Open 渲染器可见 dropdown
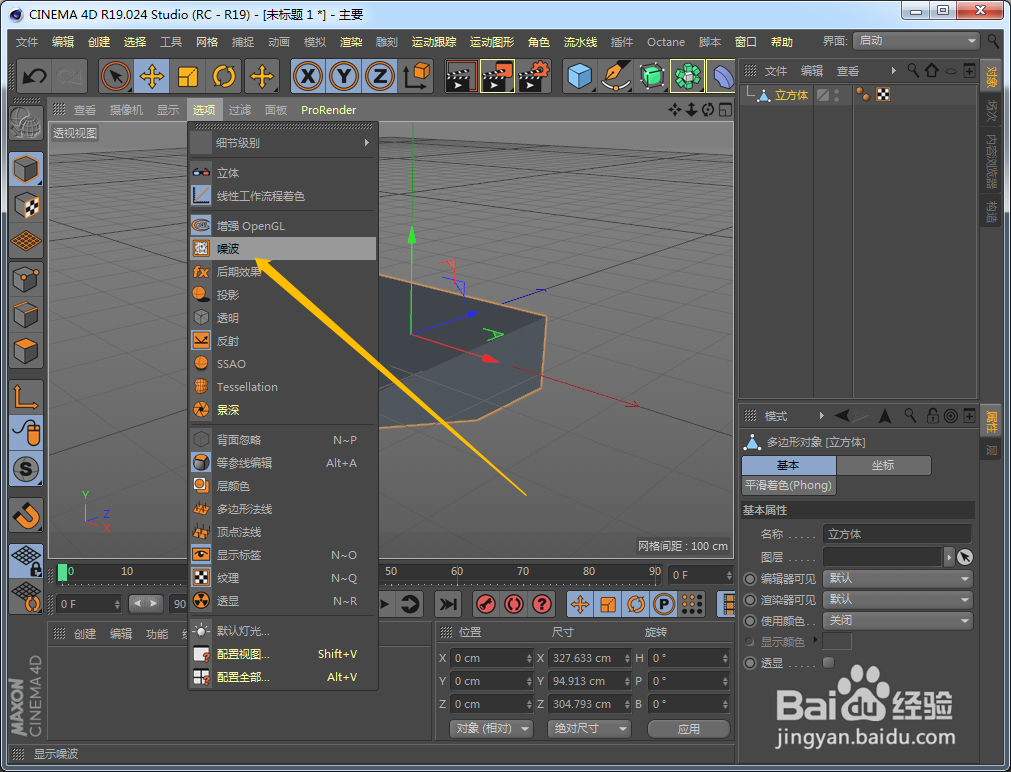Image resolution: width=1011 pixels, height=772 pixels. [x=899, y=600]
